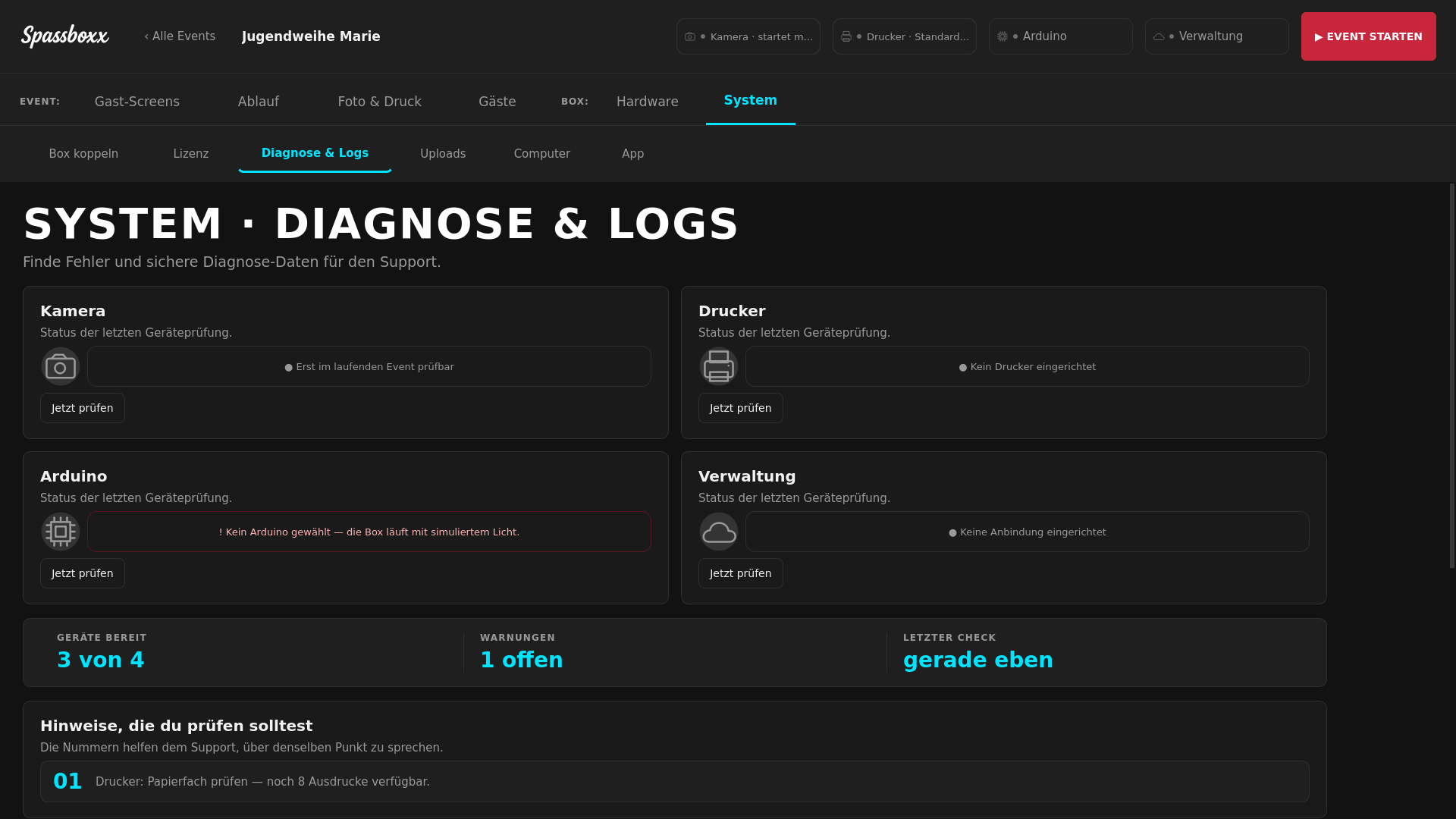Click the Spassboxx logo
1456x819 pixels.
coord(64,36)
